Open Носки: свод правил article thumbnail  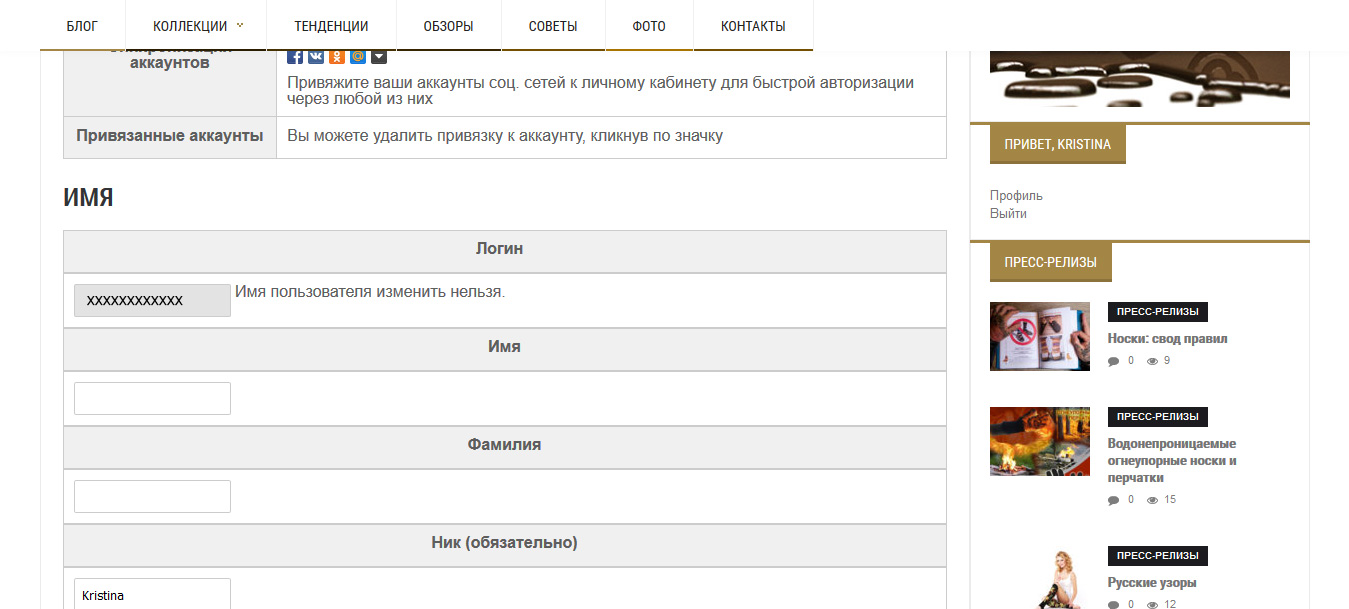[x=1040, y=336]
